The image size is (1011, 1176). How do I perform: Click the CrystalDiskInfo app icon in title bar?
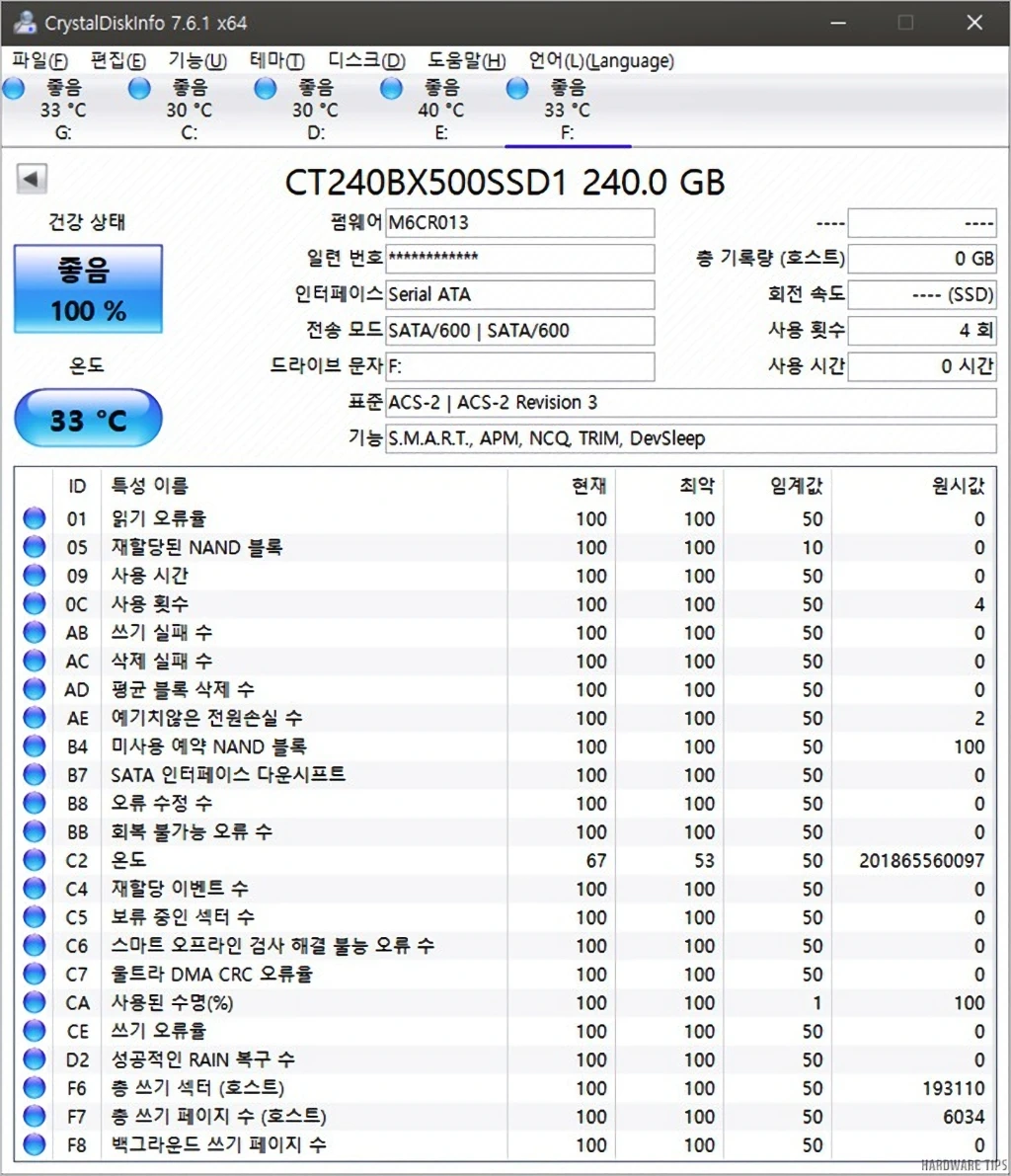[x=24, y=23]
